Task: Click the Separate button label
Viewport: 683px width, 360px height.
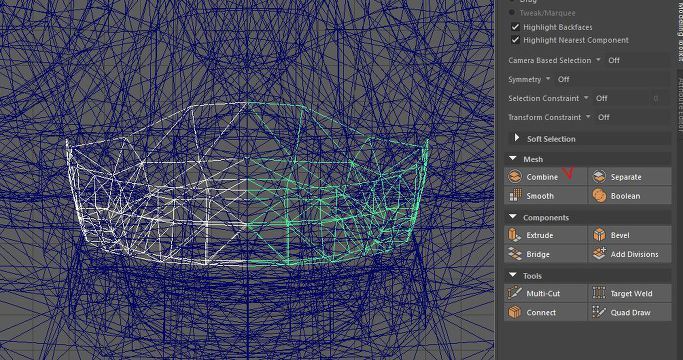Action: [626, 177]
